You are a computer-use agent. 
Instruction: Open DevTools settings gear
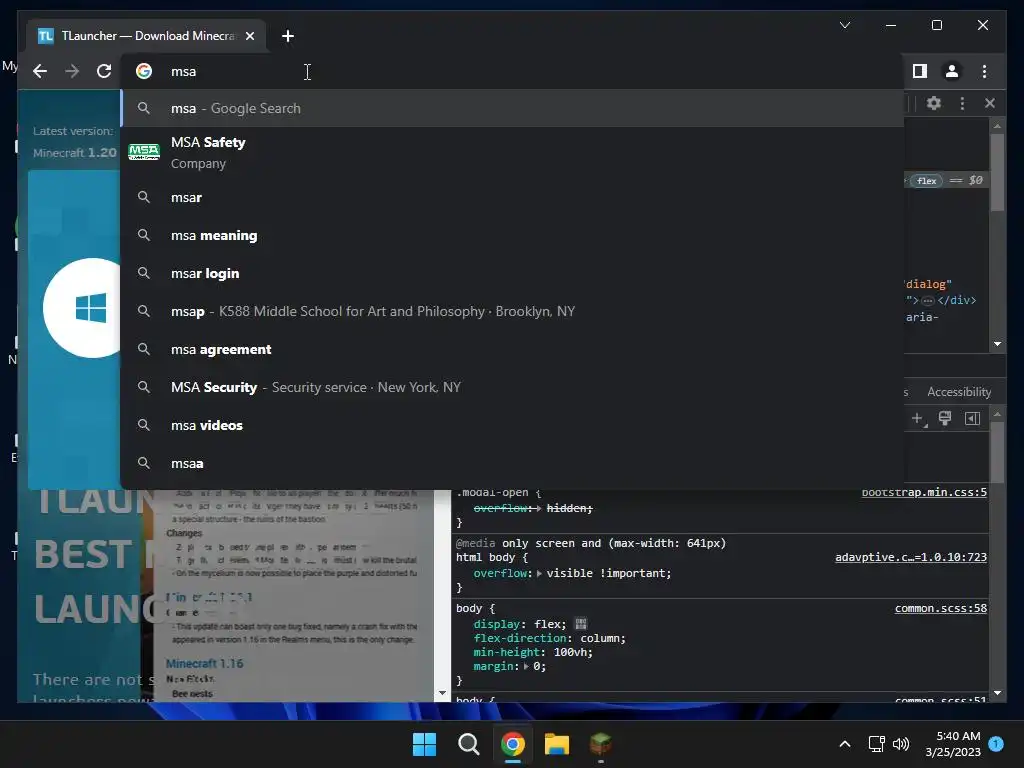934,103
